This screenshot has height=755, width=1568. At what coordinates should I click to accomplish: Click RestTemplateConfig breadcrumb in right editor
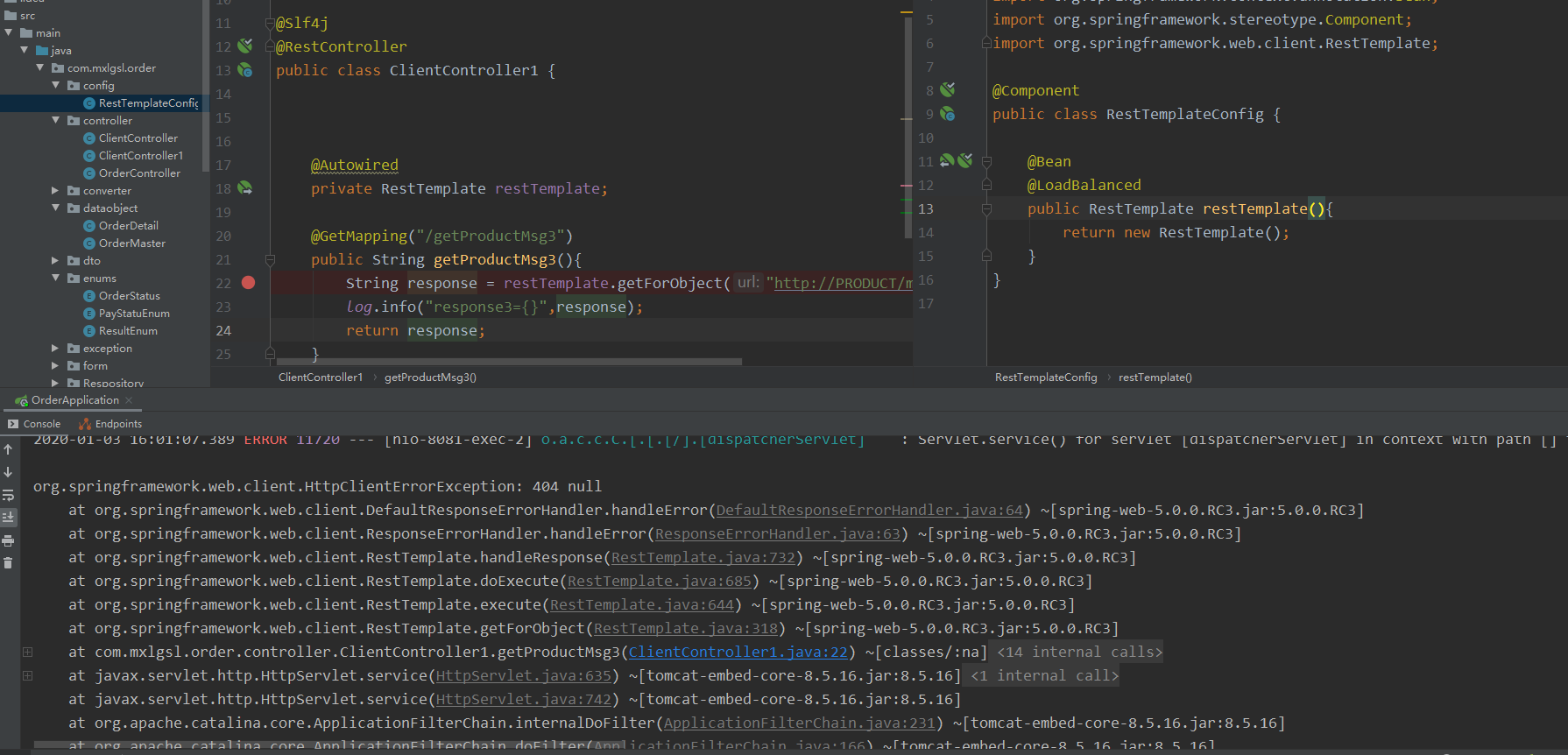pos(1046,377)
